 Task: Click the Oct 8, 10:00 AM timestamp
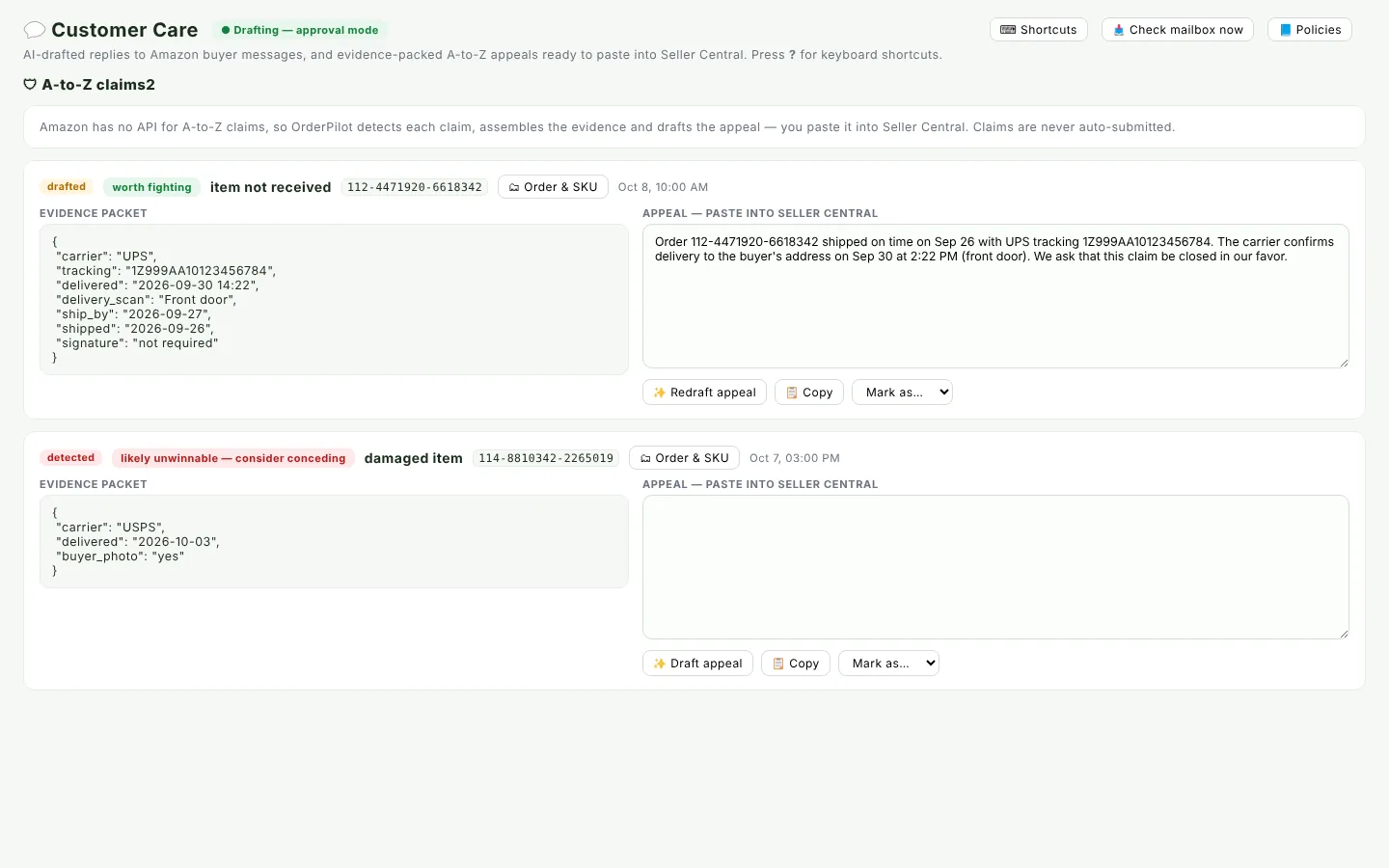663,187
